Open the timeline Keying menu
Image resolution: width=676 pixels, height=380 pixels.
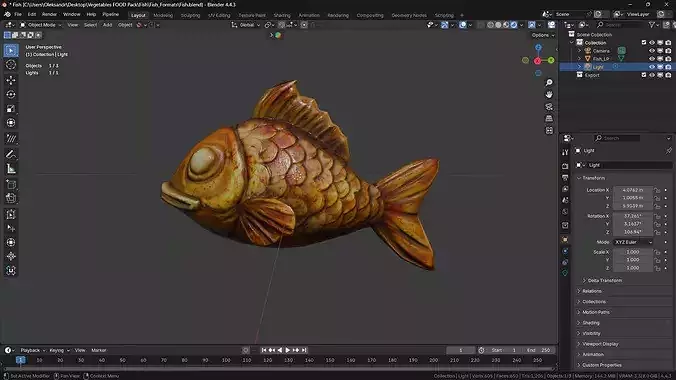[59, 350]
